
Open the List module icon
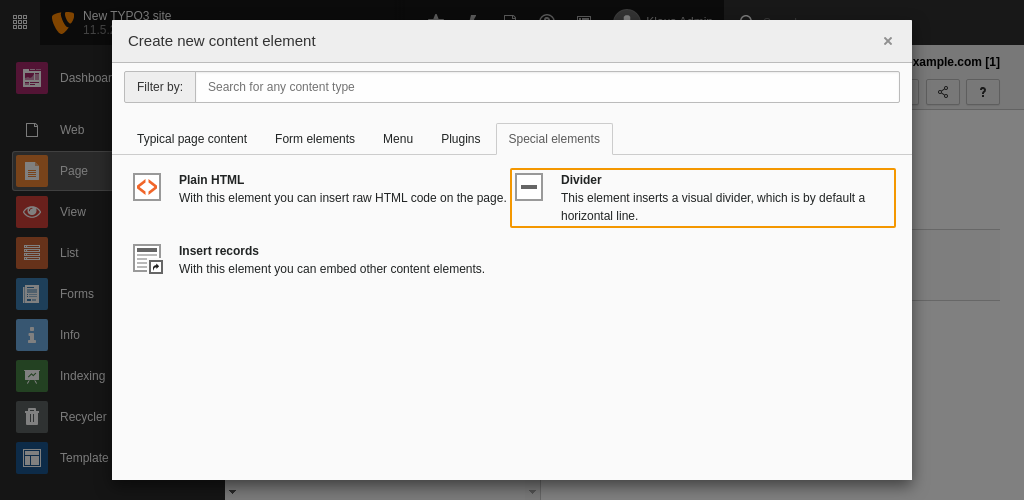point(32,253)
